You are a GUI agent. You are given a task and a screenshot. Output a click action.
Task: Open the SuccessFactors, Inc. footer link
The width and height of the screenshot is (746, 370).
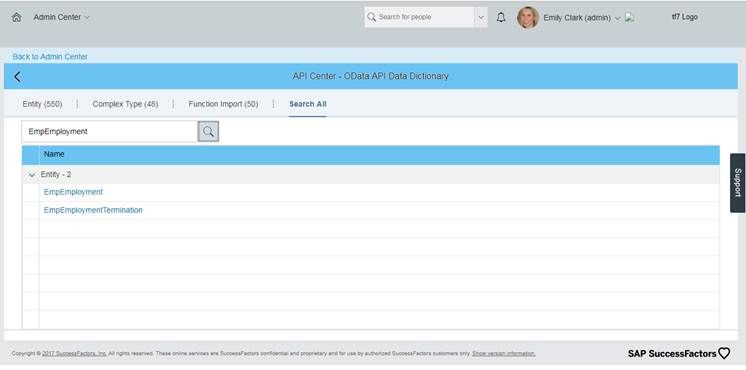pos(74,354)
